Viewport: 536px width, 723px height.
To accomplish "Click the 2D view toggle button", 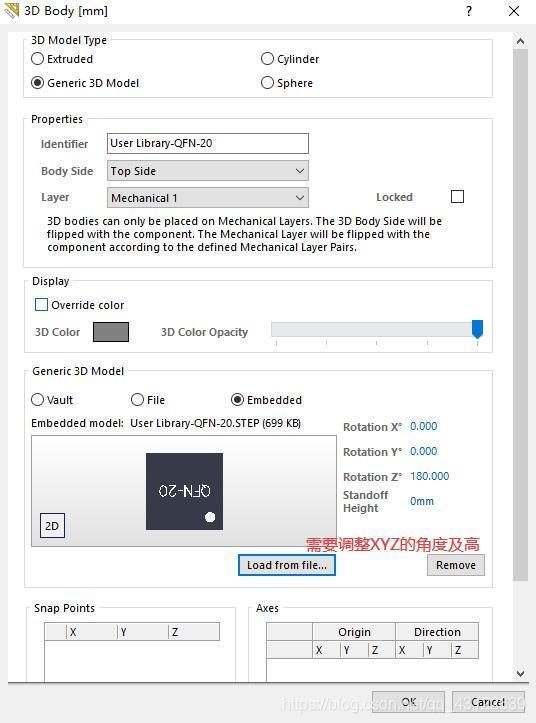I will pyautogui.click(x=52, y=526).
